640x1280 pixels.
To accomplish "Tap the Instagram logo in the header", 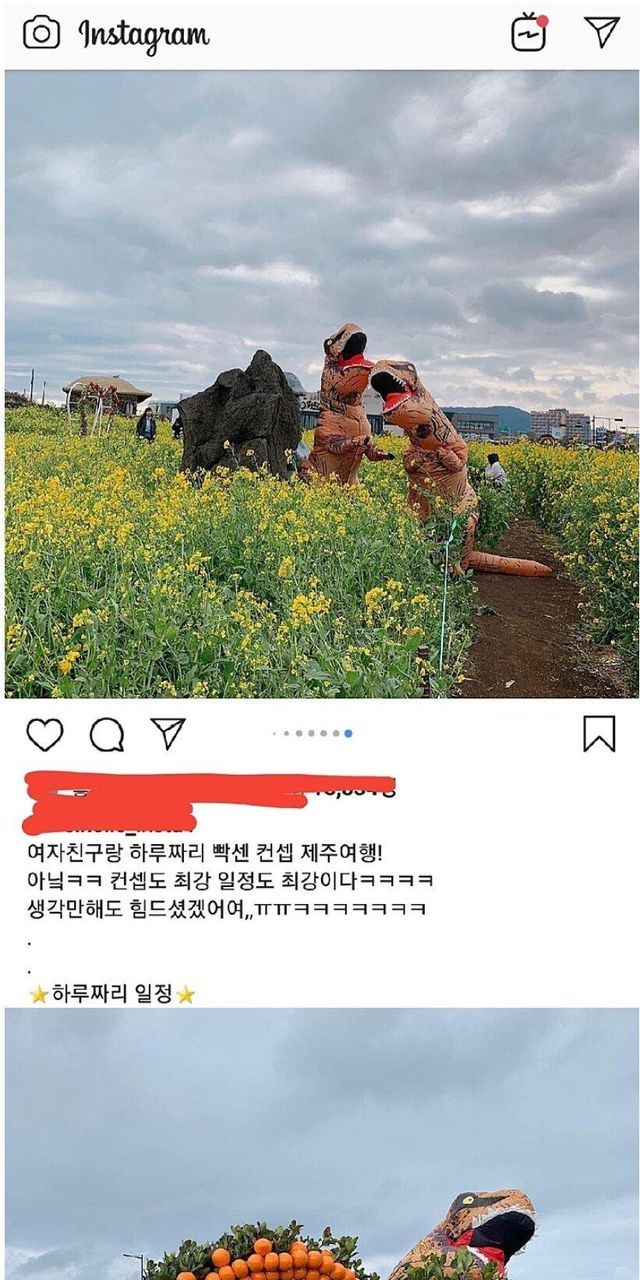I will (144, 34).
